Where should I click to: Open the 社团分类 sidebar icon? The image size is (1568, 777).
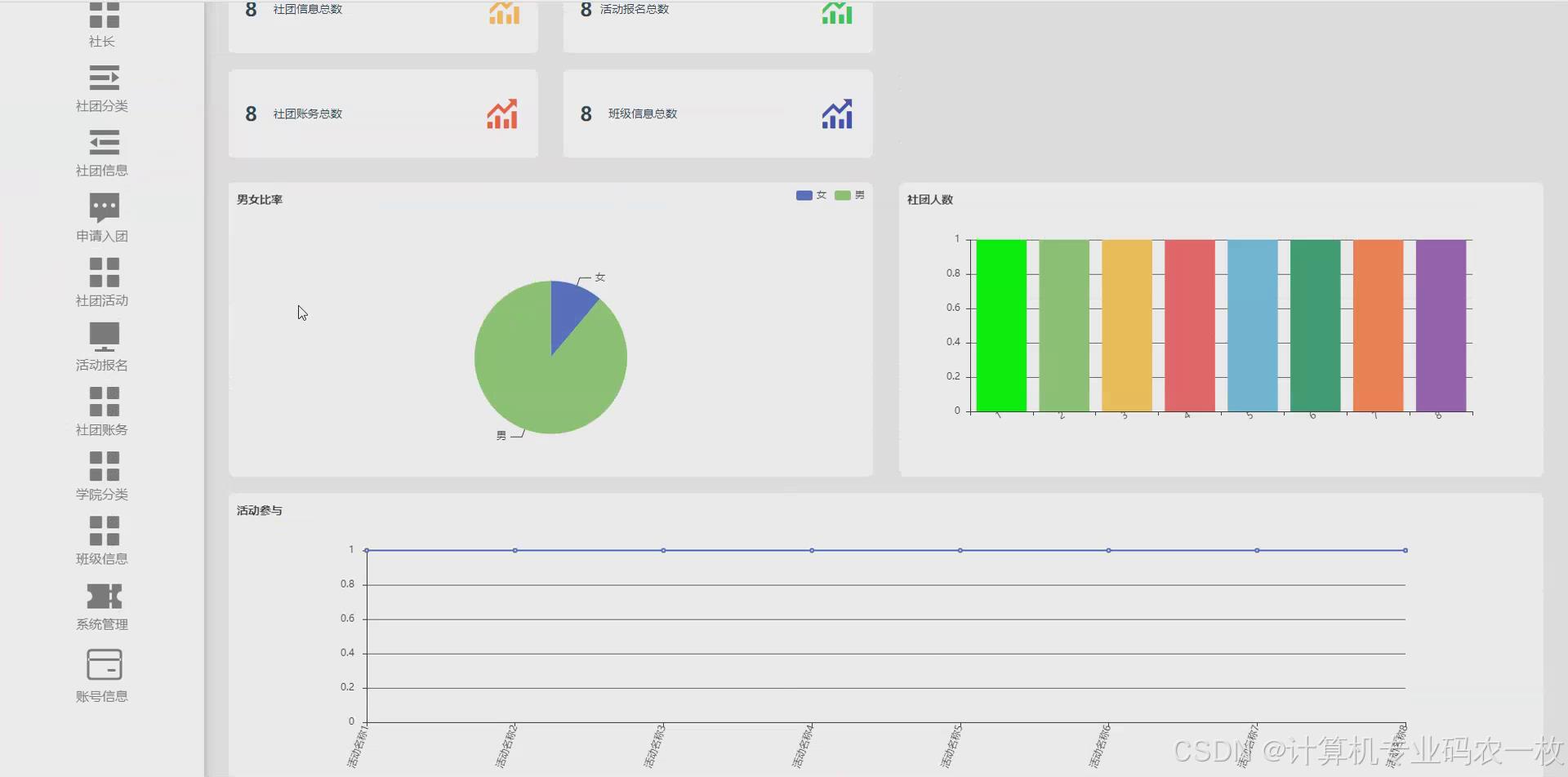tap(104, 78)
